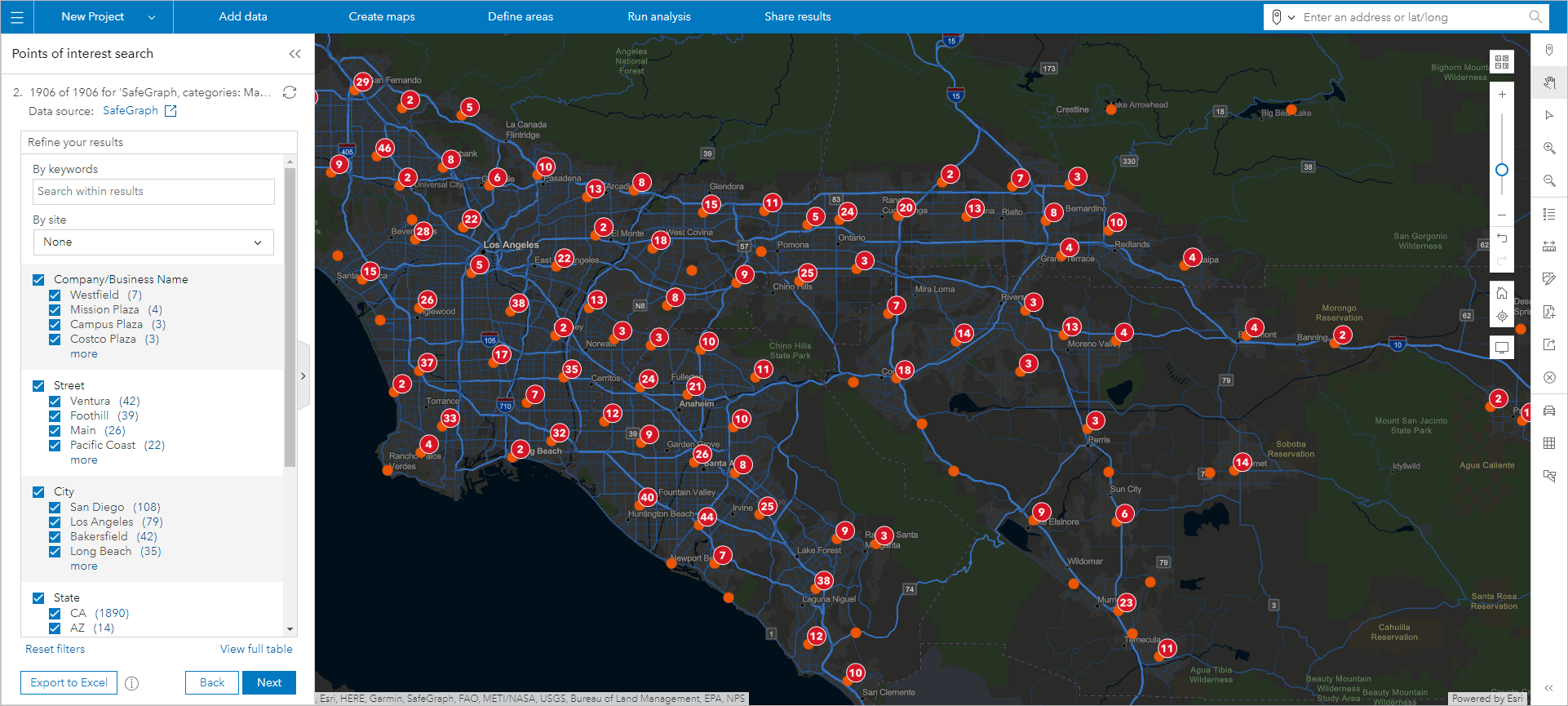The height and width of the screenshot is (706, 1568).
Task: Open the measure ruler tool
Action: [x=1549, y=246]
